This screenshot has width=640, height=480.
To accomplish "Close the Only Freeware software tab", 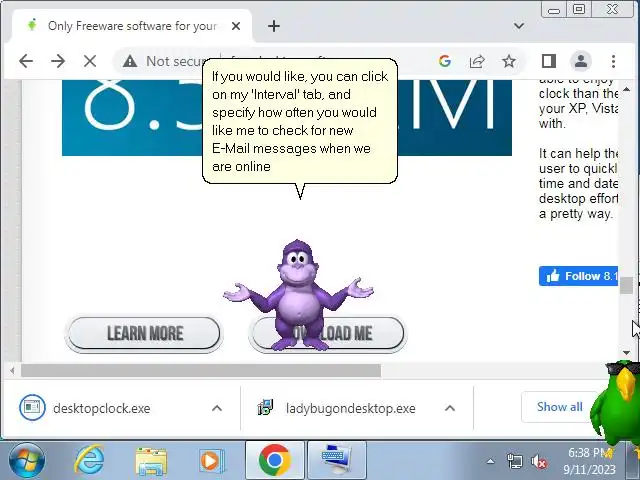I will (236, 26).
